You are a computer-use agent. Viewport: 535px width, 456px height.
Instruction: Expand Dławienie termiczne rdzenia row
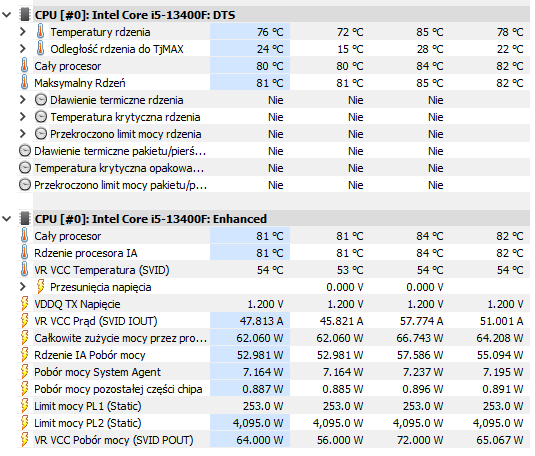(x=23, y=100)
